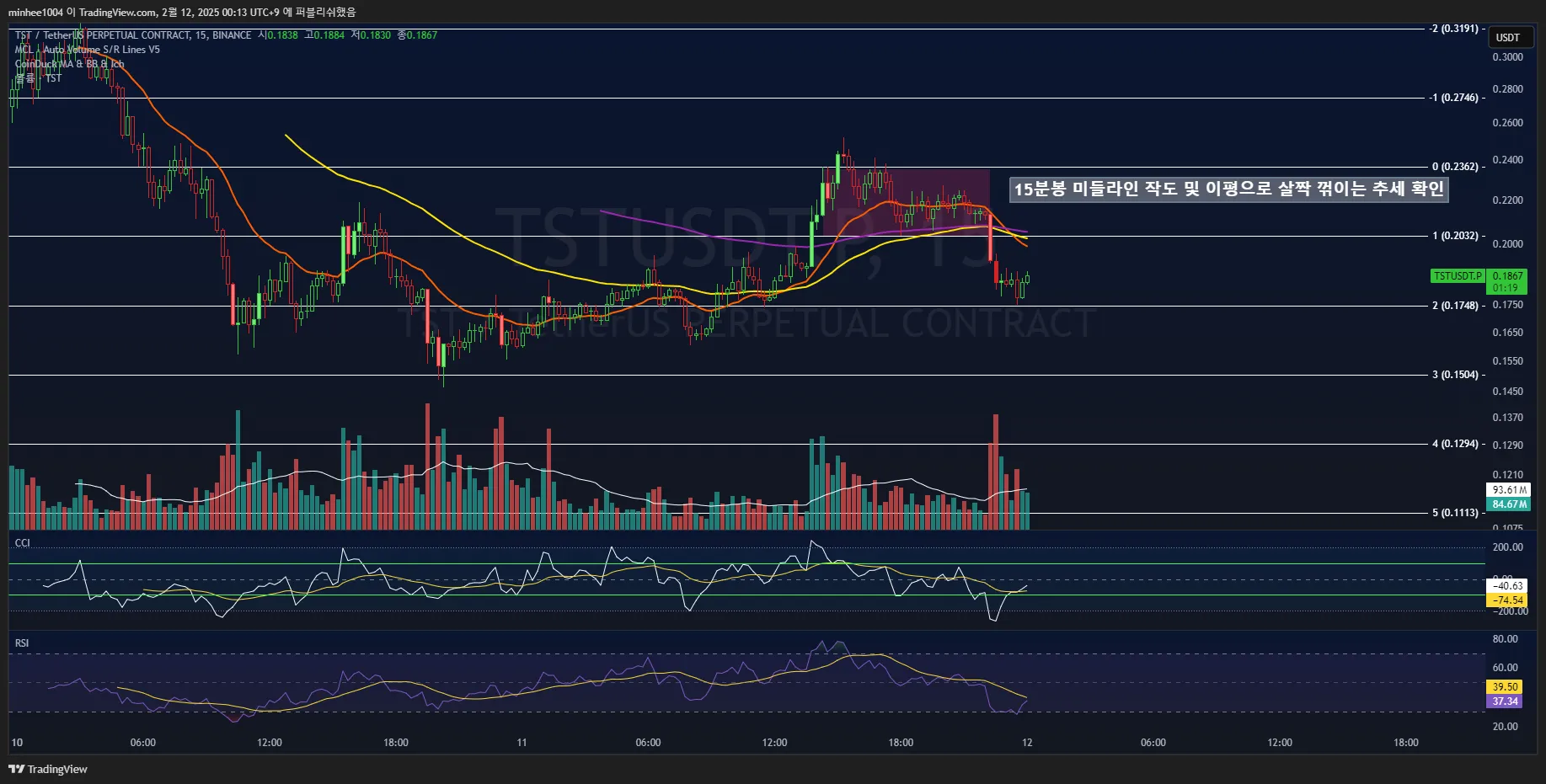Viewport: 1546px width, 784px height.
Task: Click price axis label 0.2800
Action: [x=1508, y=89]
